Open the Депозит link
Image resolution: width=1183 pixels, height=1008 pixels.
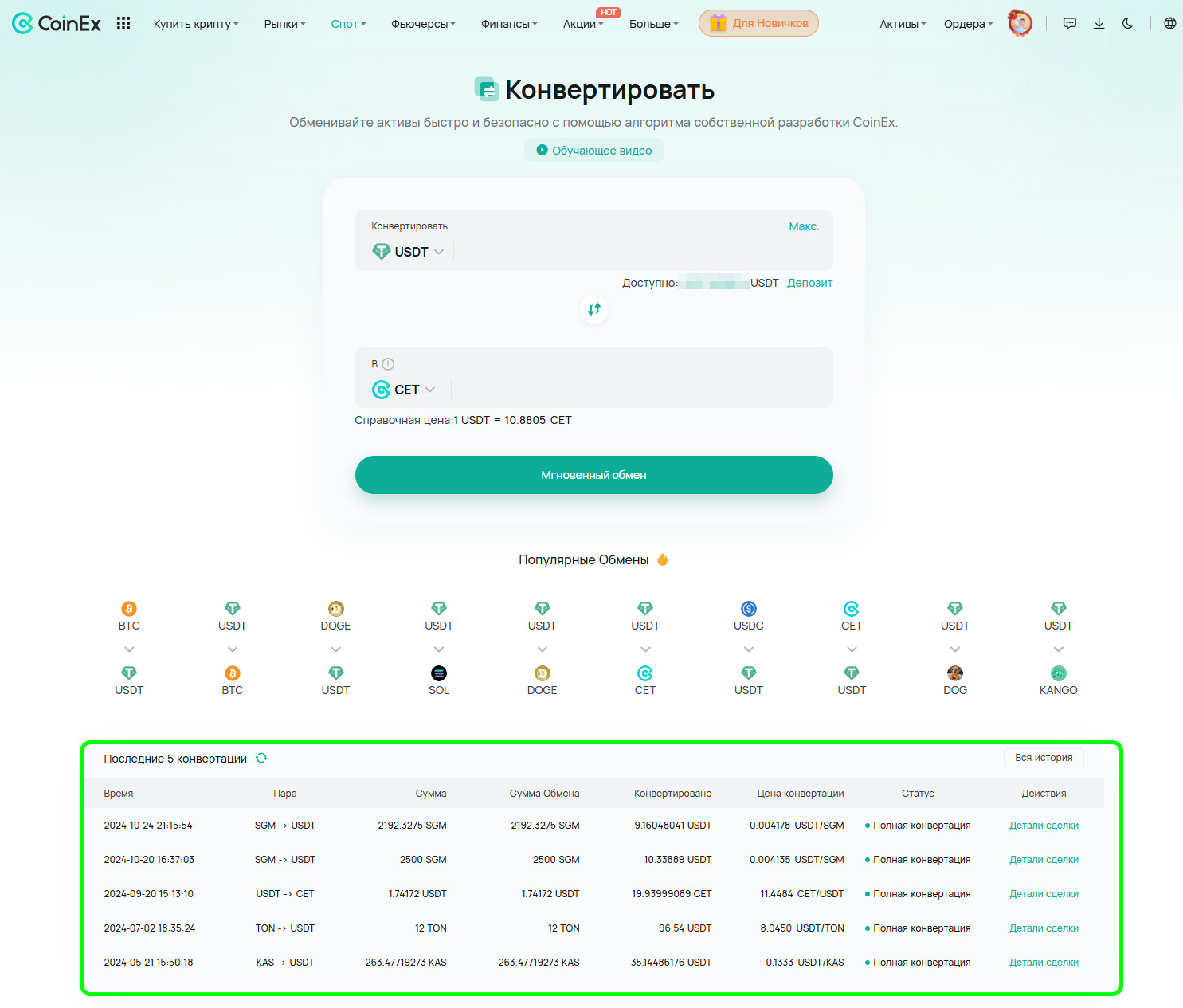point(810,283)
